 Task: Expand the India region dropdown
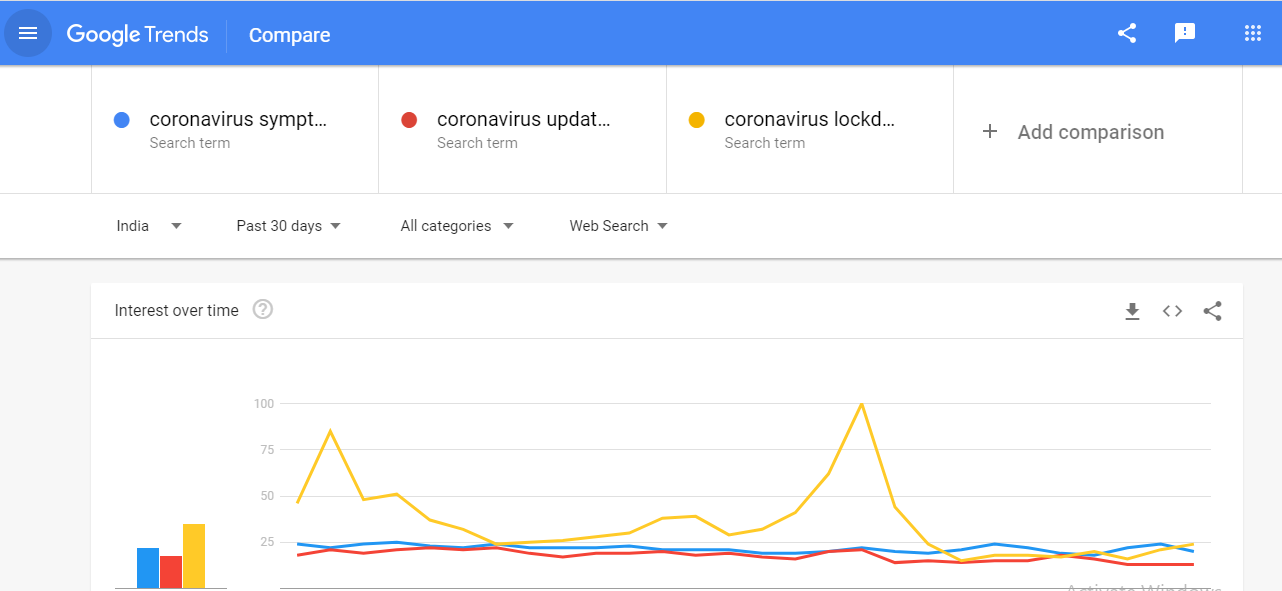tap(149, 226)
